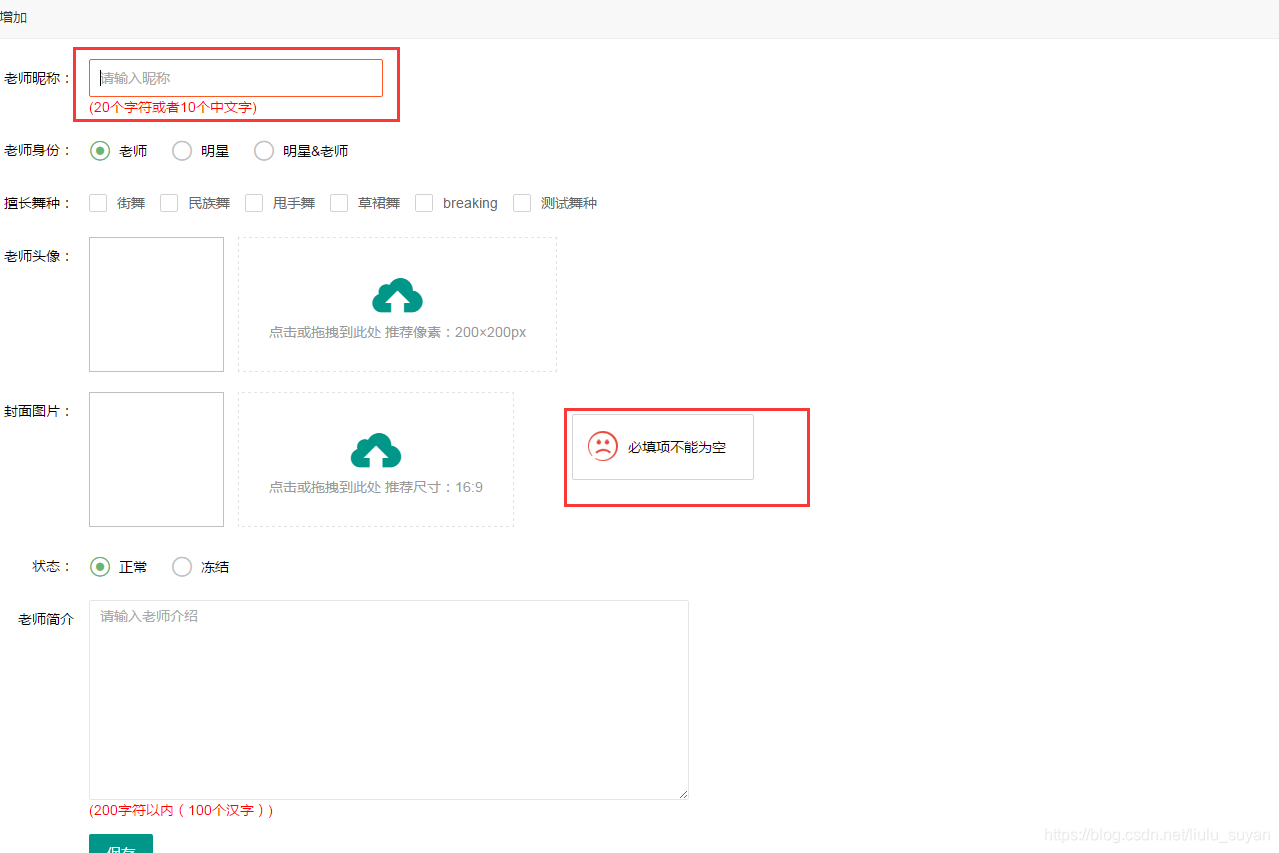Check the 民族舞 checkbox
This screenshot has height=853, width=1279.
coord(169,202)
